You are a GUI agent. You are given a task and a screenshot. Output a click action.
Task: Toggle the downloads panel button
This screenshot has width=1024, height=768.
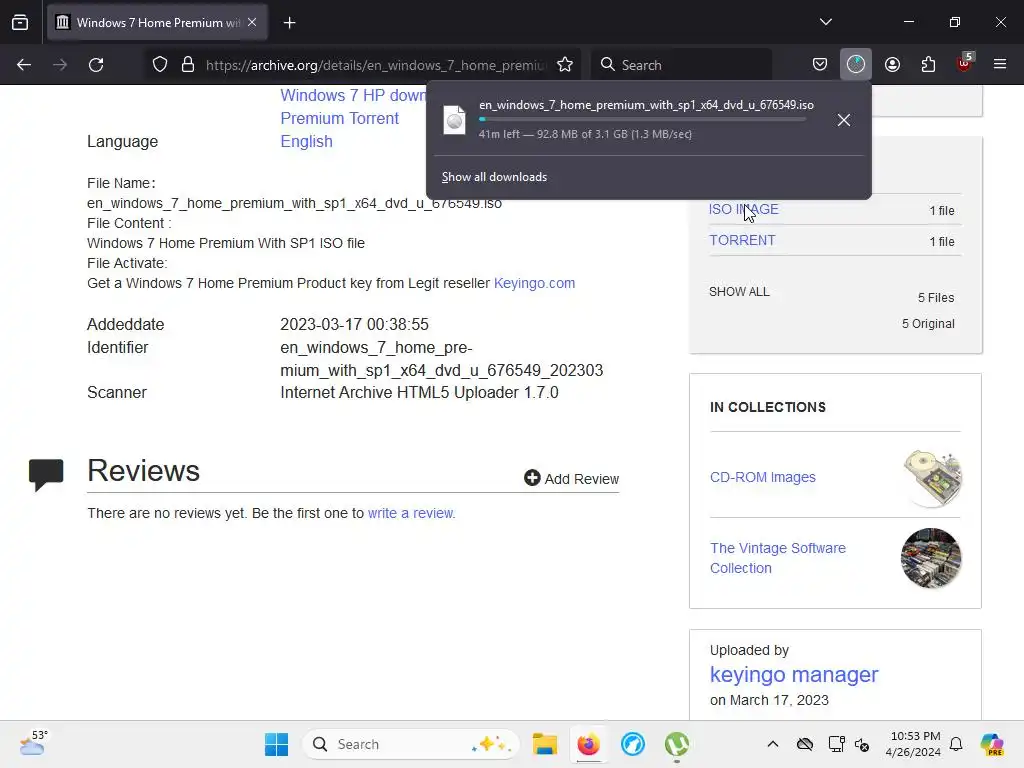point(856,65)
